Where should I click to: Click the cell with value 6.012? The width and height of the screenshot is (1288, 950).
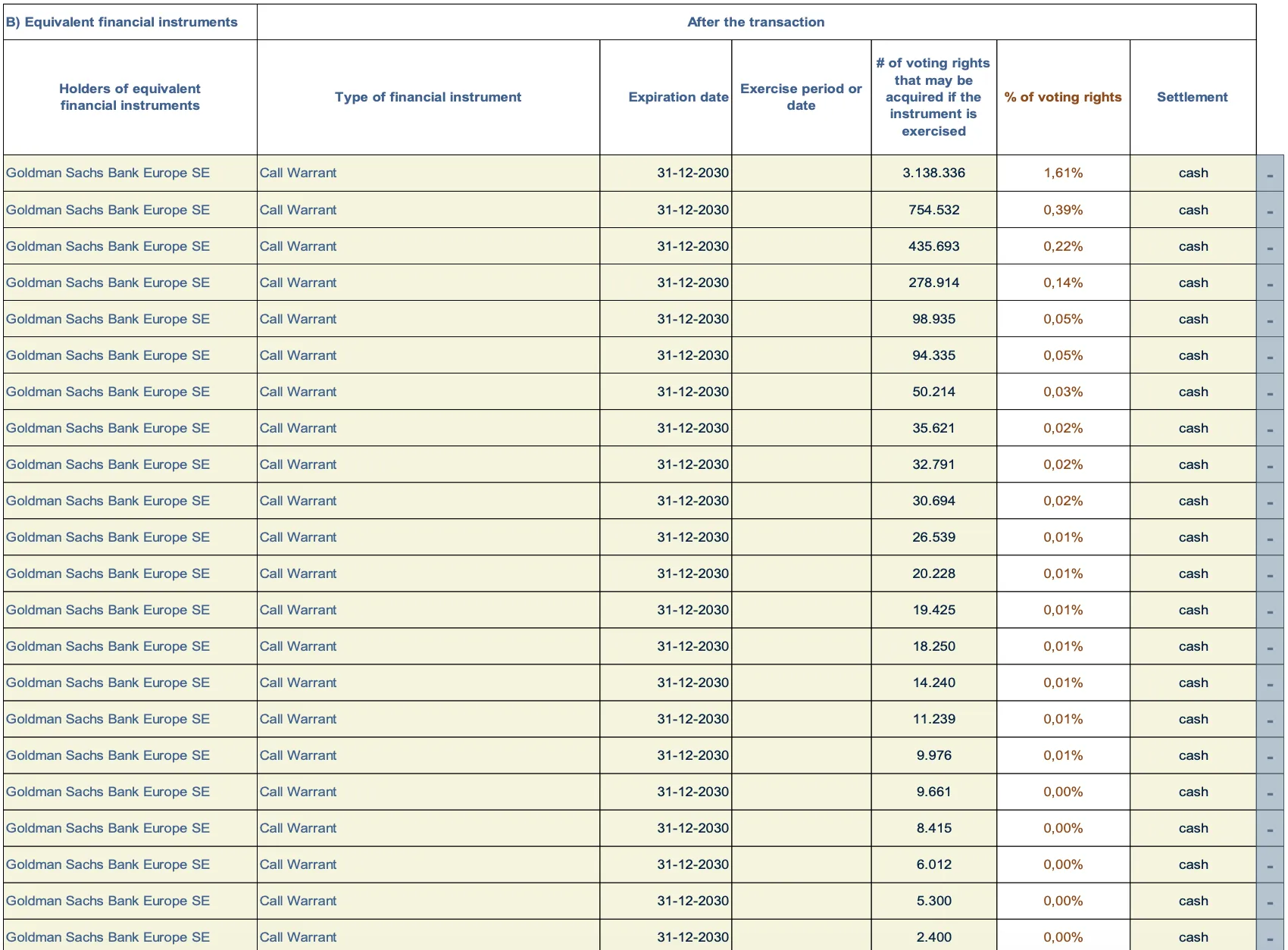pos(934,864)
